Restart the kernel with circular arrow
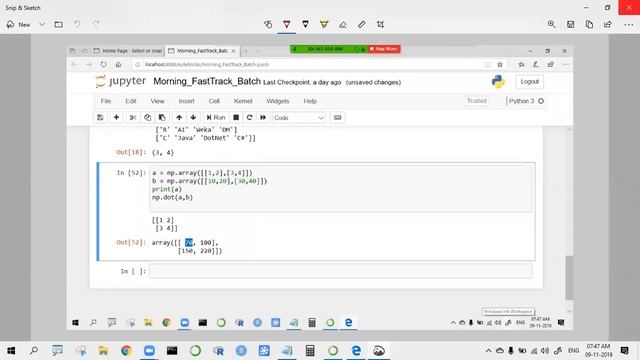The image size is (640, 360). point(249,118)
